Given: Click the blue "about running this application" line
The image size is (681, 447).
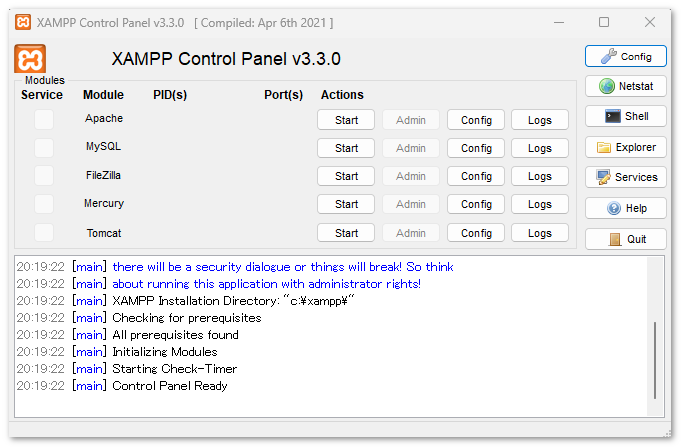Looking at the screenshot, I should pyautogui.click(x=219, y=284).
